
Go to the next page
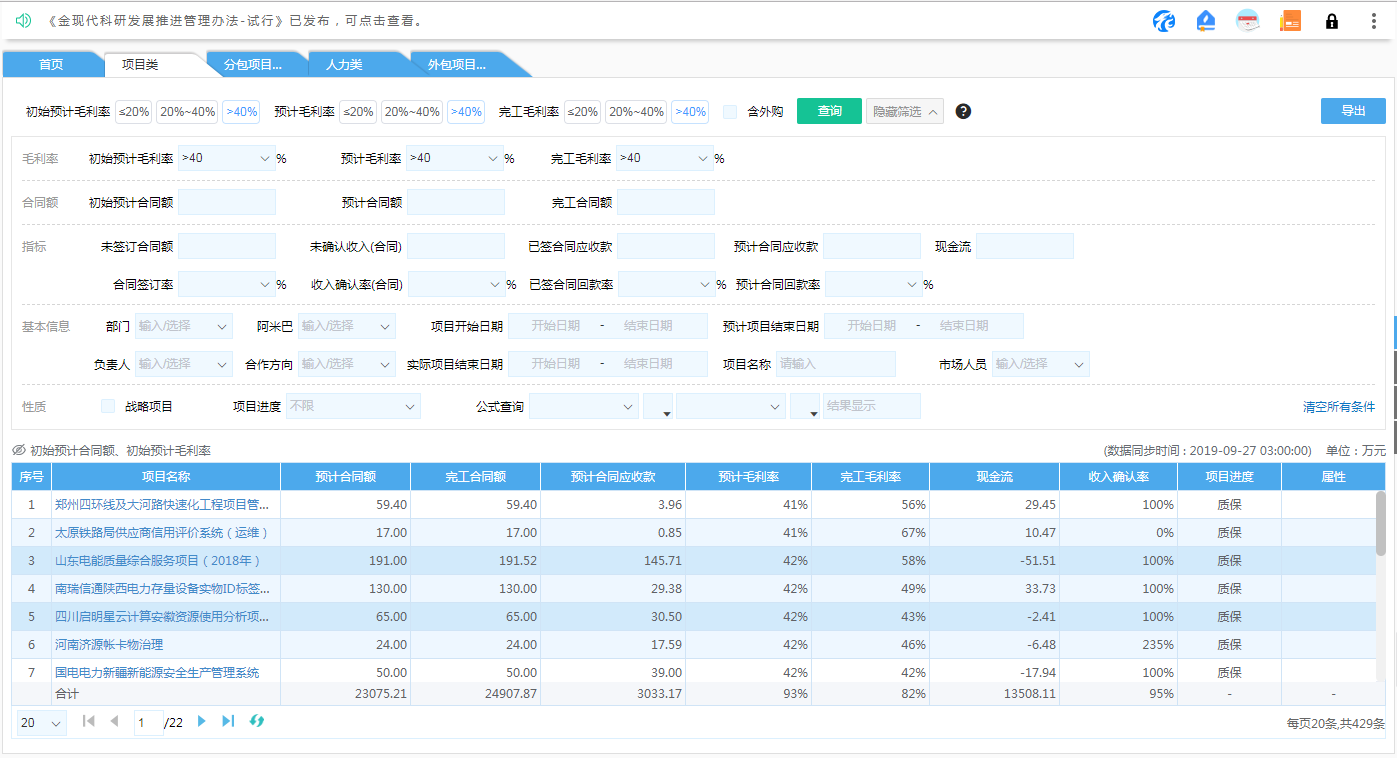click(x=202, y=721)
